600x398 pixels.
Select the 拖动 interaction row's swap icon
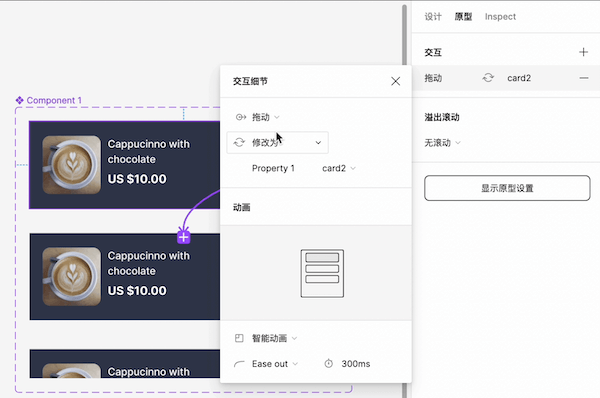click(488, 78)
